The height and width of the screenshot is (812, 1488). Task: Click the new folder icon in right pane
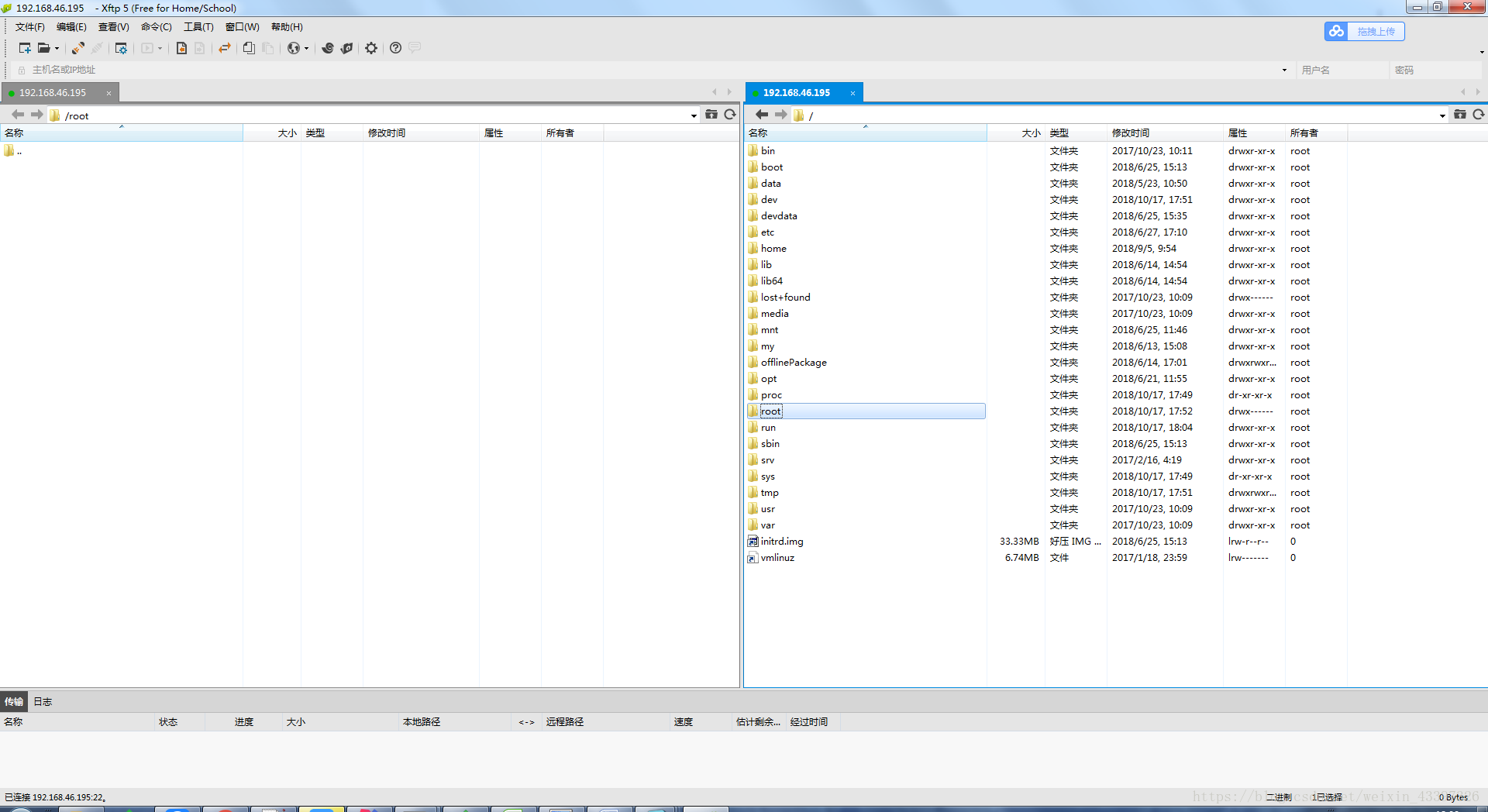1459,115
